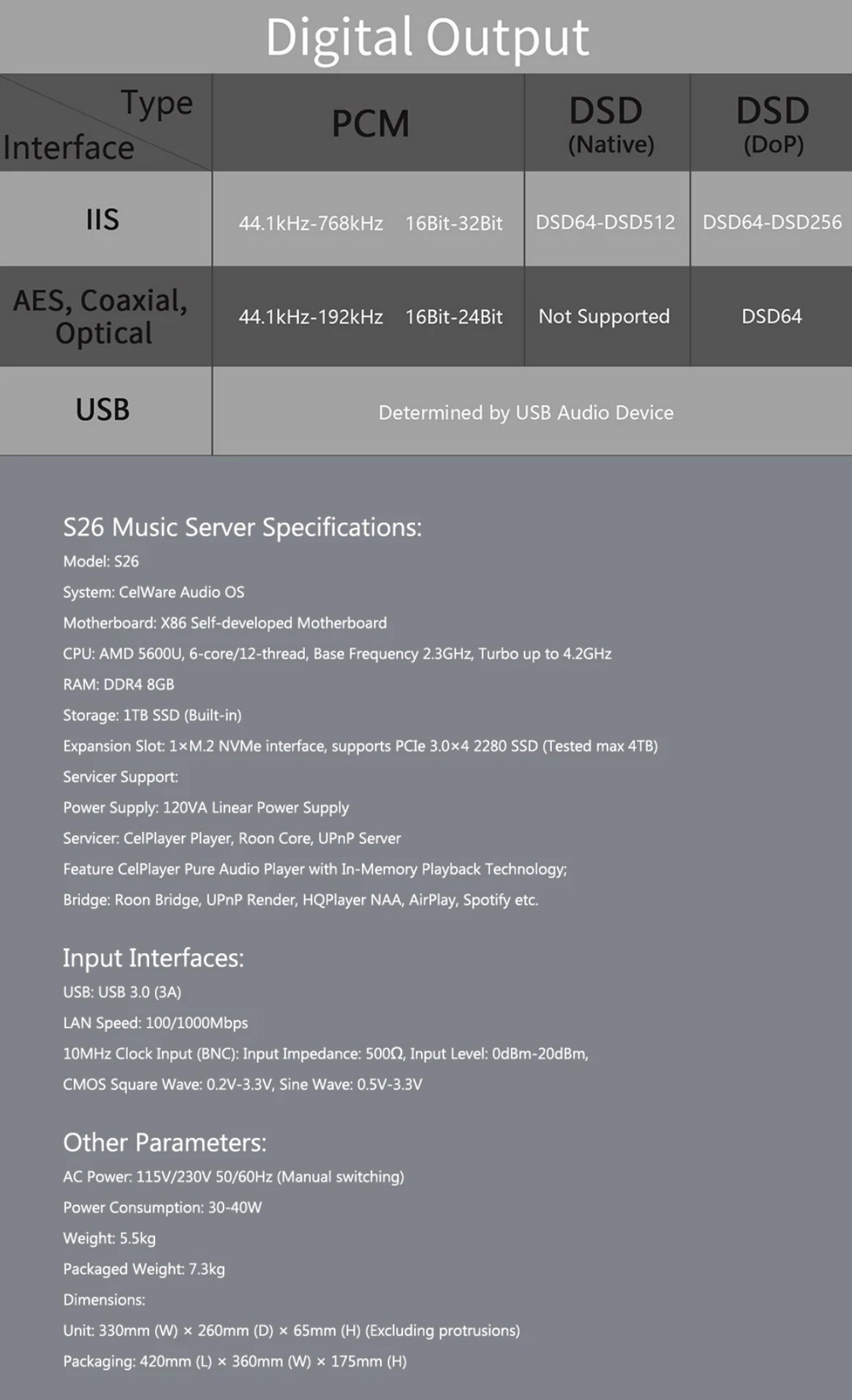
Task: Select the CPU AMD 5600U specification line
Action: coord(337,654)
